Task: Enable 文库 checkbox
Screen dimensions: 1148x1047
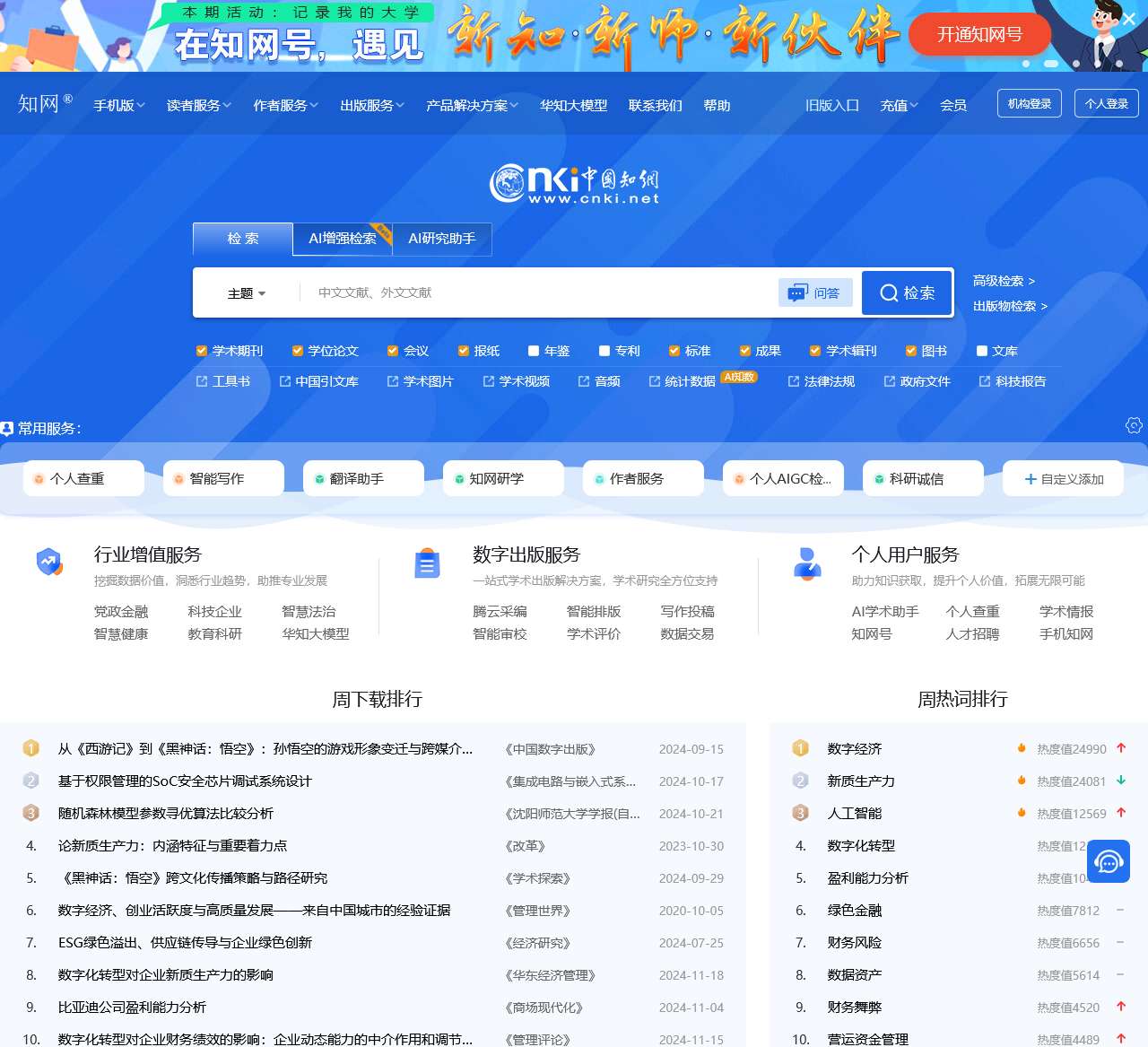Action: coord(982,351)
